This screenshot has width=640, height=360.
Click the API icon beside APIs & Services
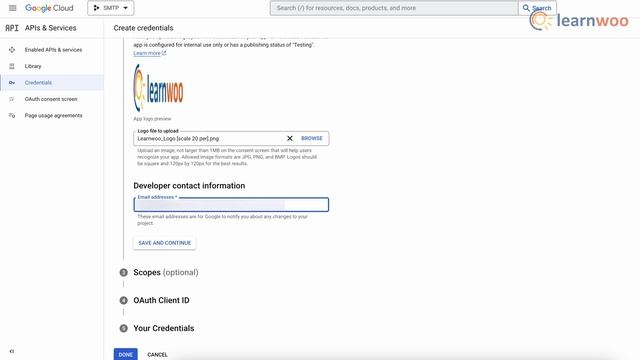(x=12, y=28)
